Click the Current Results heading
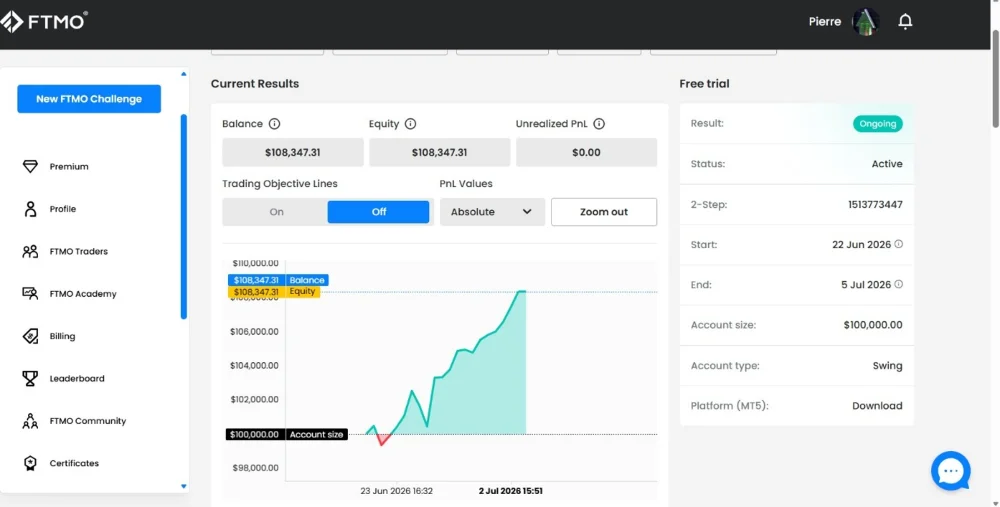This screenshot has width=1000, height=507. 254,84
